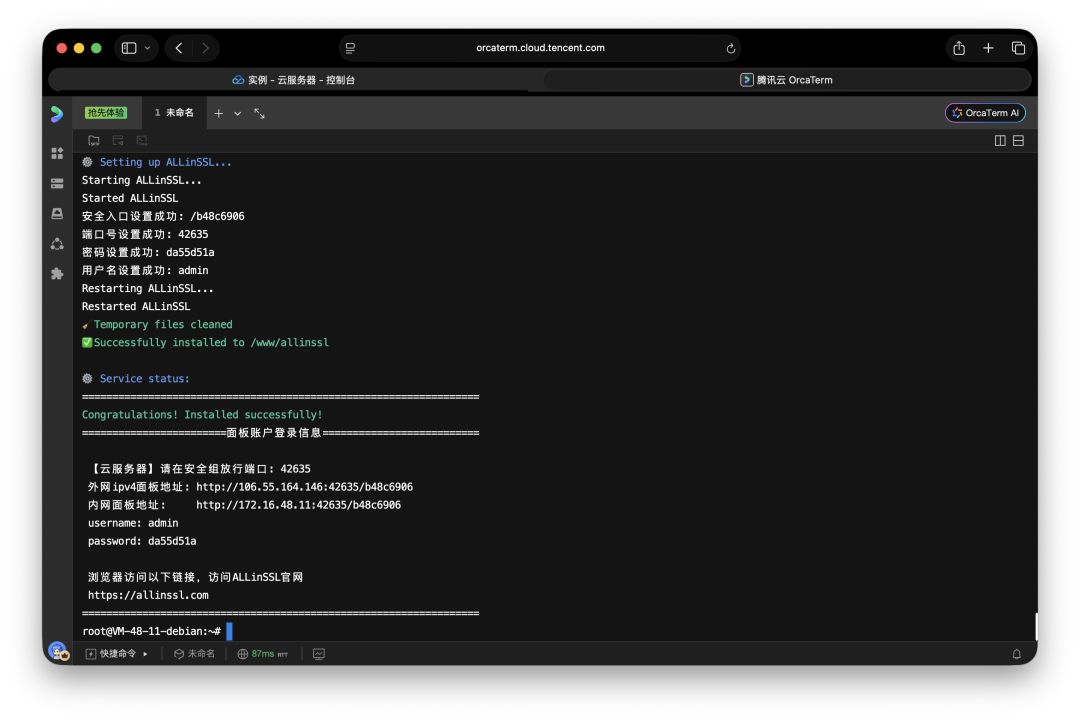
Task: Click the OrcaTerm AI button
Action: pyautogui.click(x=985, y=113)
